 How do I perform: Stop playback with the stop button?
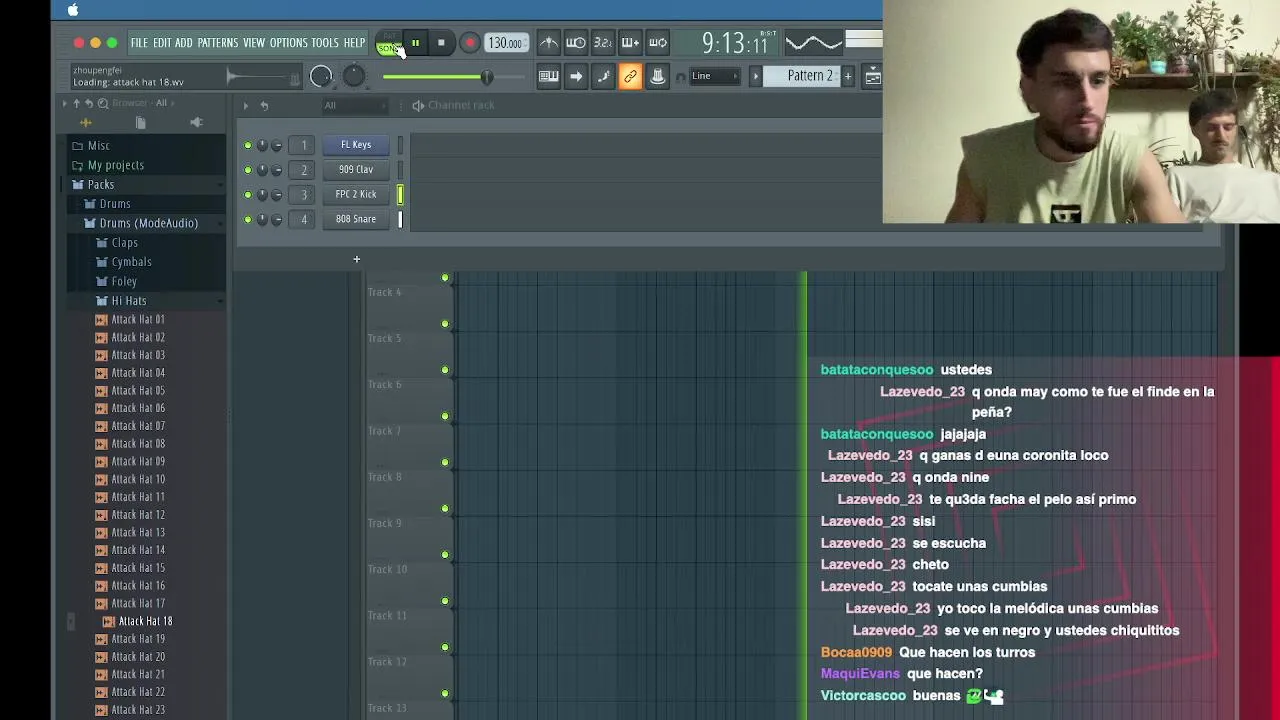pos(441,43)
